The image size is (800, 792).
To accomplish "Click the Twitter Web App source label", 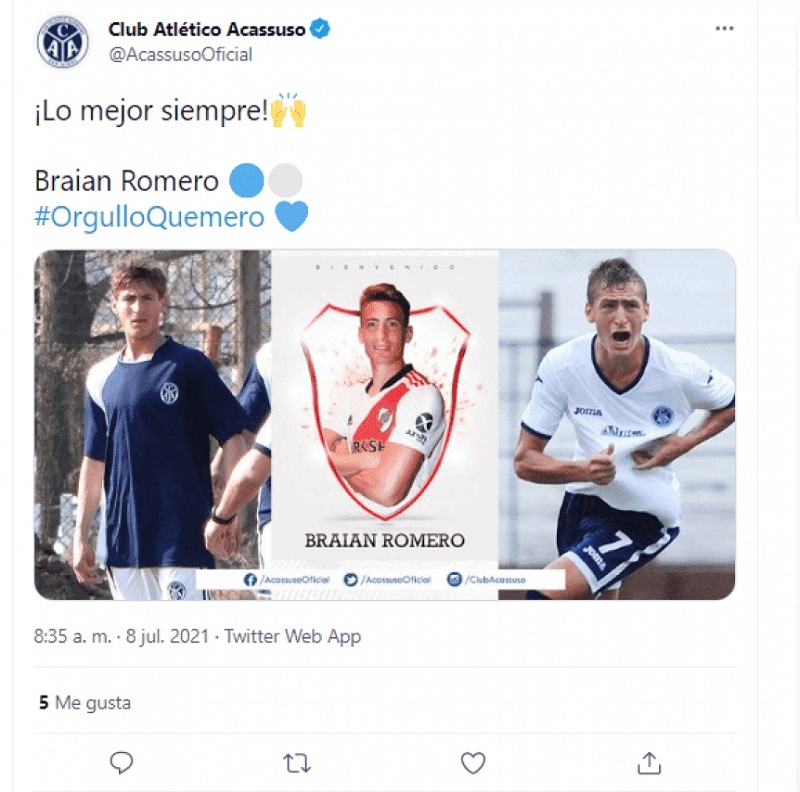I will point(293,636).
